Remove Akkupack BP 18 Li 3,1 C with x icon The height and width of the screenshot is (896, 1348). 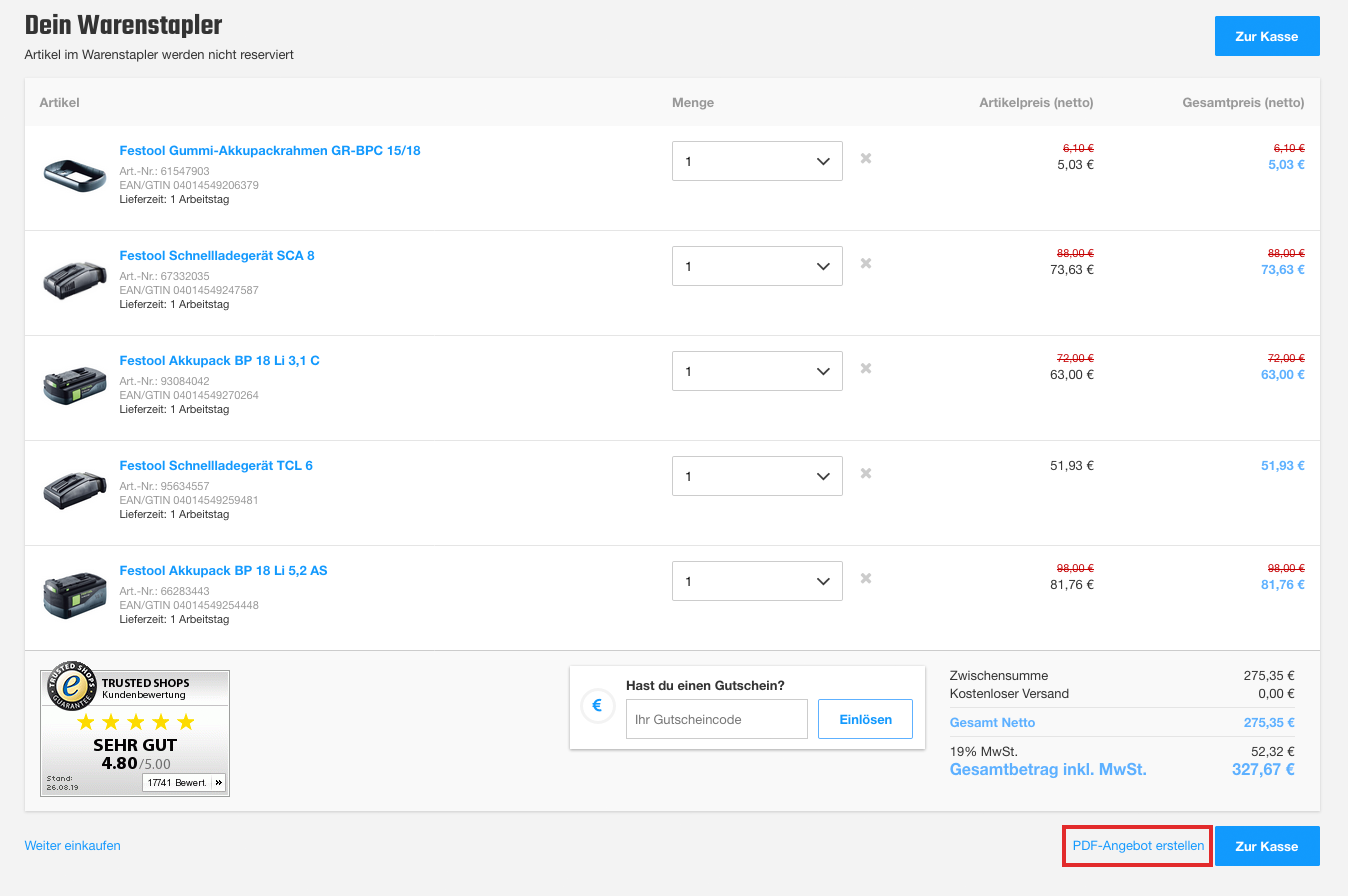(866, 368)
